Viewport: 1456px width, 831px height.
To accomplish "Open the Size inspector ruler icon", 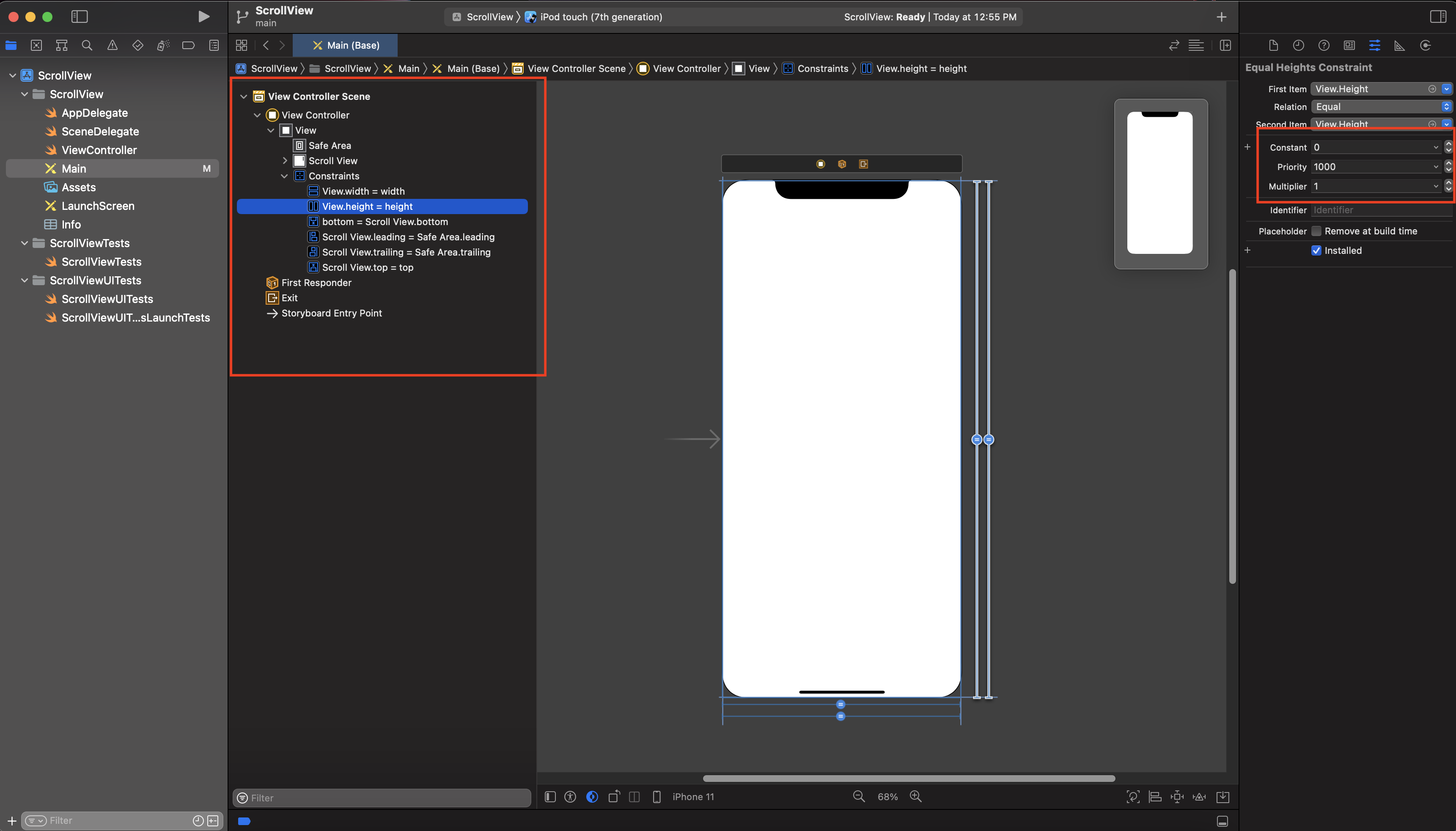I will [1399, 46].
